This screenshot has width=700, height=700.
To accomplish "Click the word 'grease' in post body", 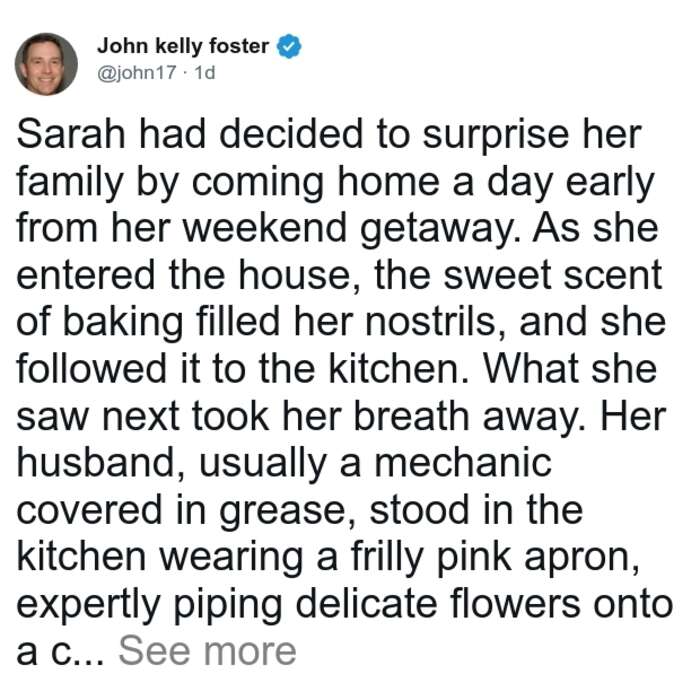I will point(287,512).
